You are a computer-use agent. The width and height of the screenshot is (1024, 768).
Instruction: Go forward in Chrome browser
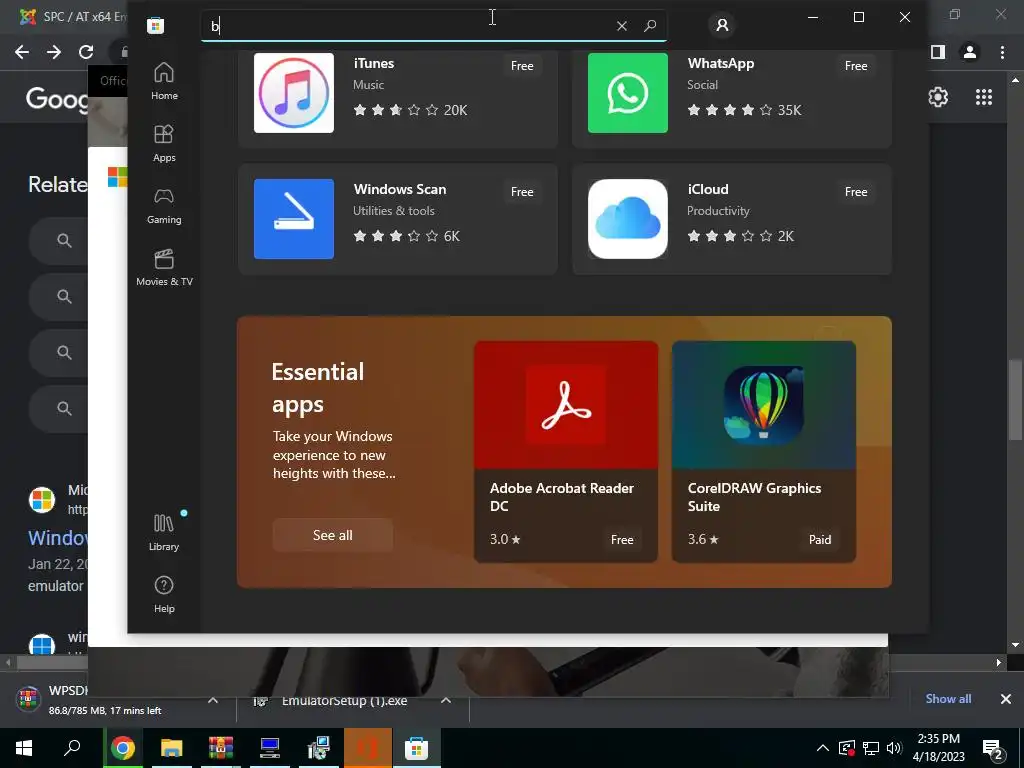click(x=54, y=52)
